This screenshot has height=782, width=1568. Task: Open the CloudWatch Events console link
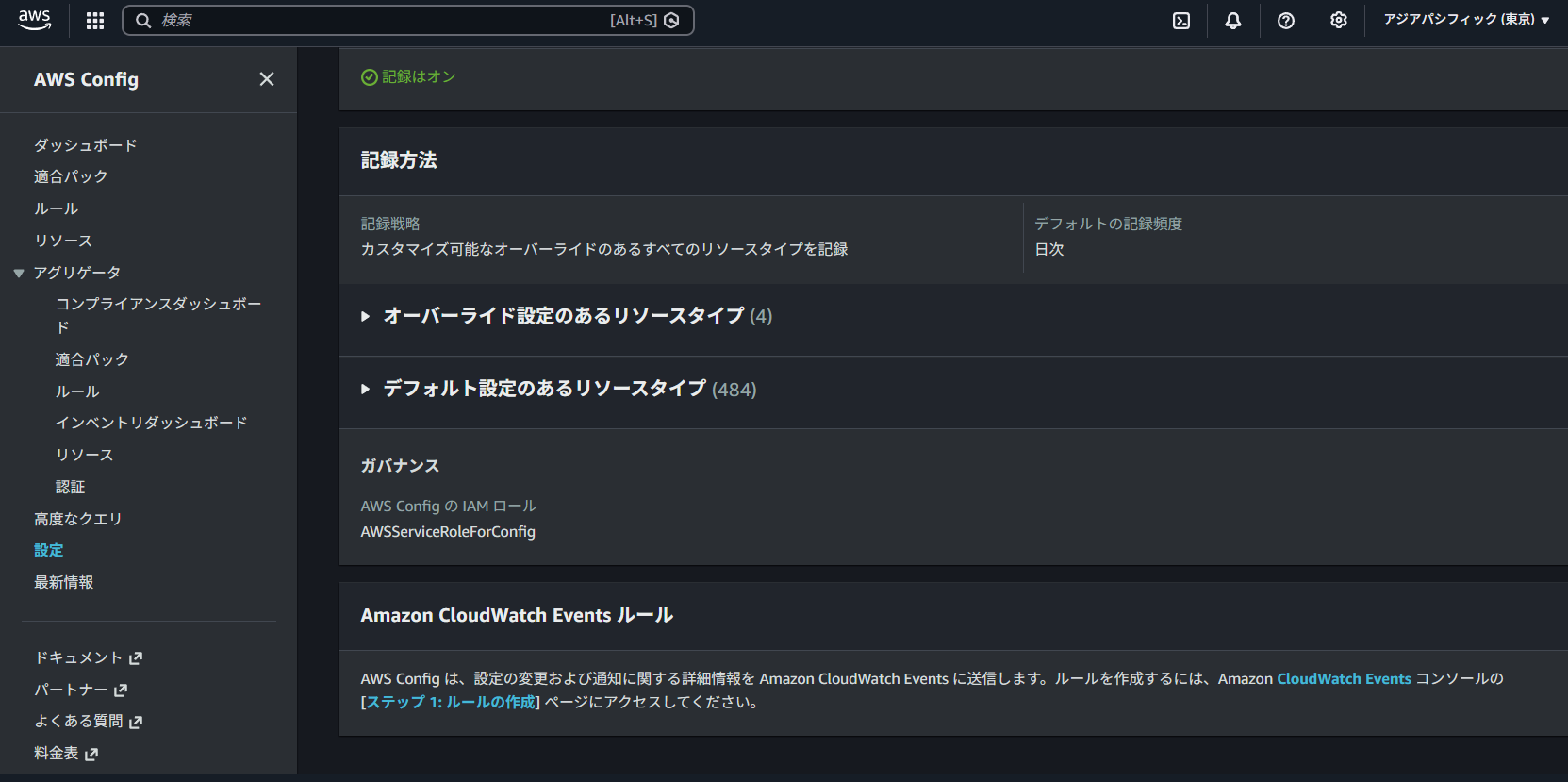pyautogui.click(x=1344, y=679)
